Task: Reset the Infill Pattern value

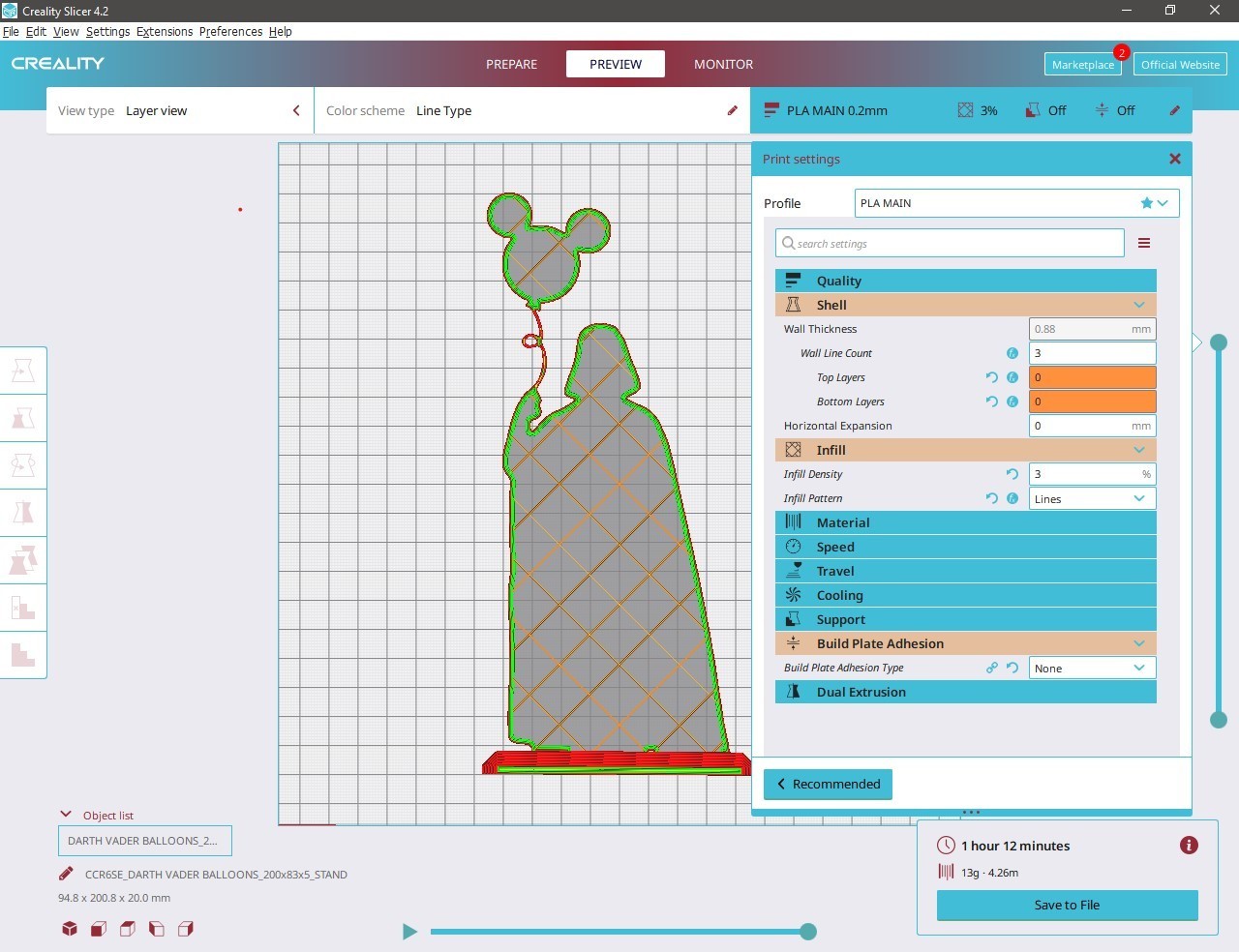Action: coord(992,498)
